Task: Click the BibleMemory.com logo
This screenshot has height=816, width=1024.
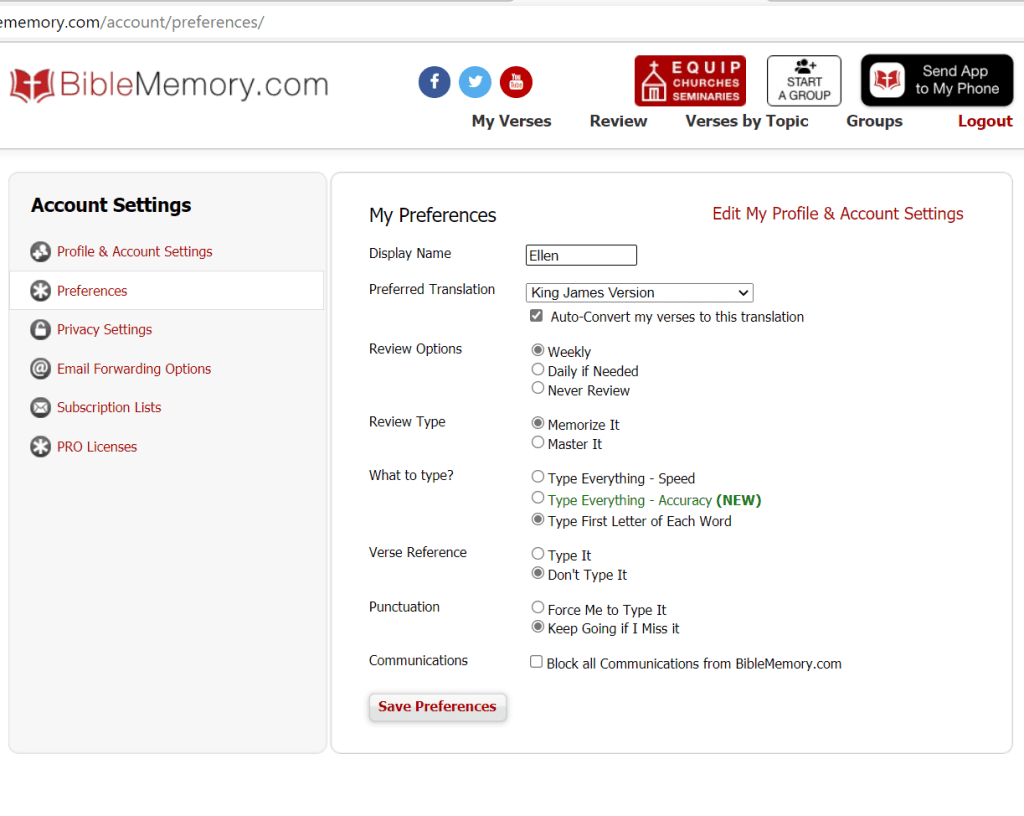Action: point(169,85)
